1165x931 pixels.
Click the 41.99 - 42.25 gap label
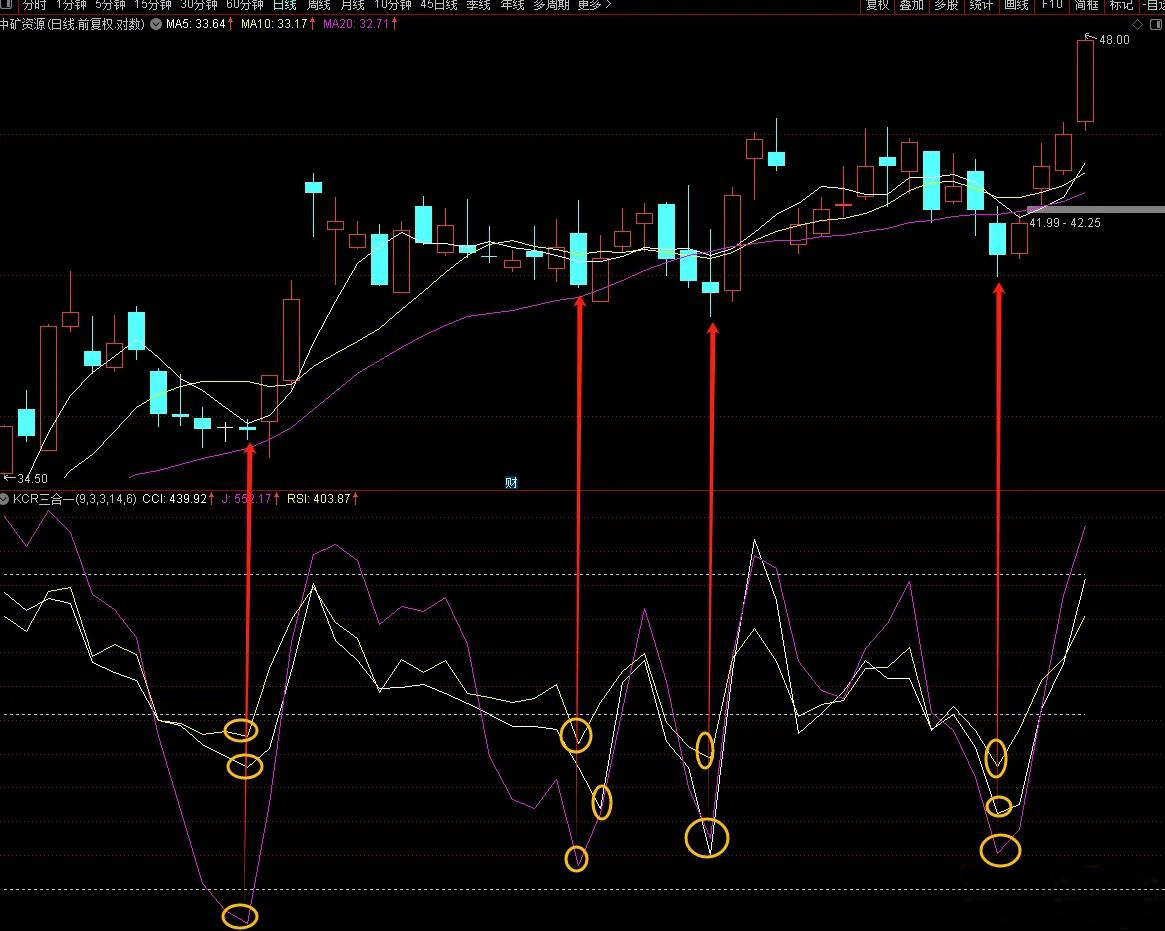tap(1065, 222)
